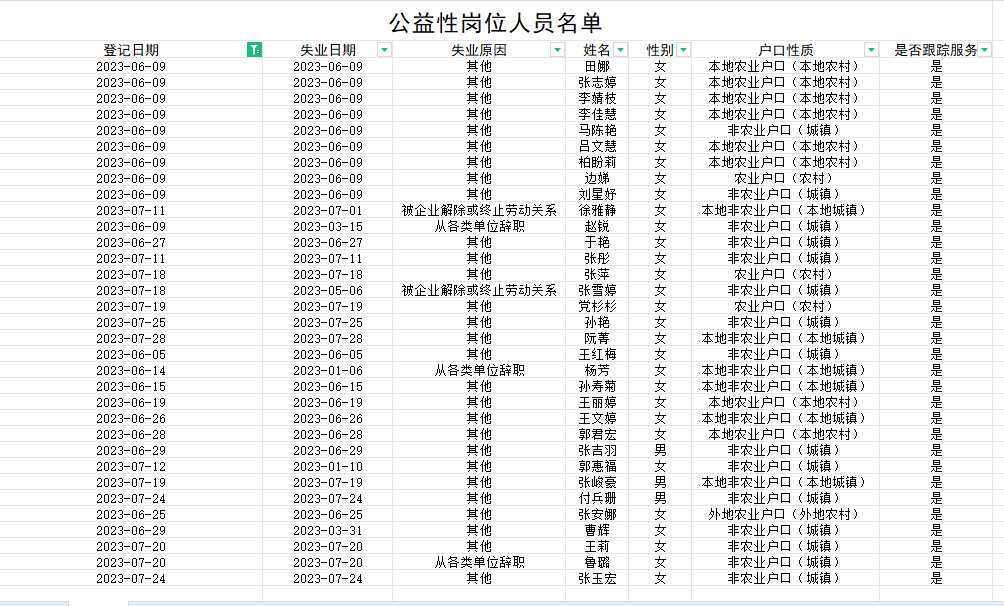Select the name cell 边娣

[597, 179]
